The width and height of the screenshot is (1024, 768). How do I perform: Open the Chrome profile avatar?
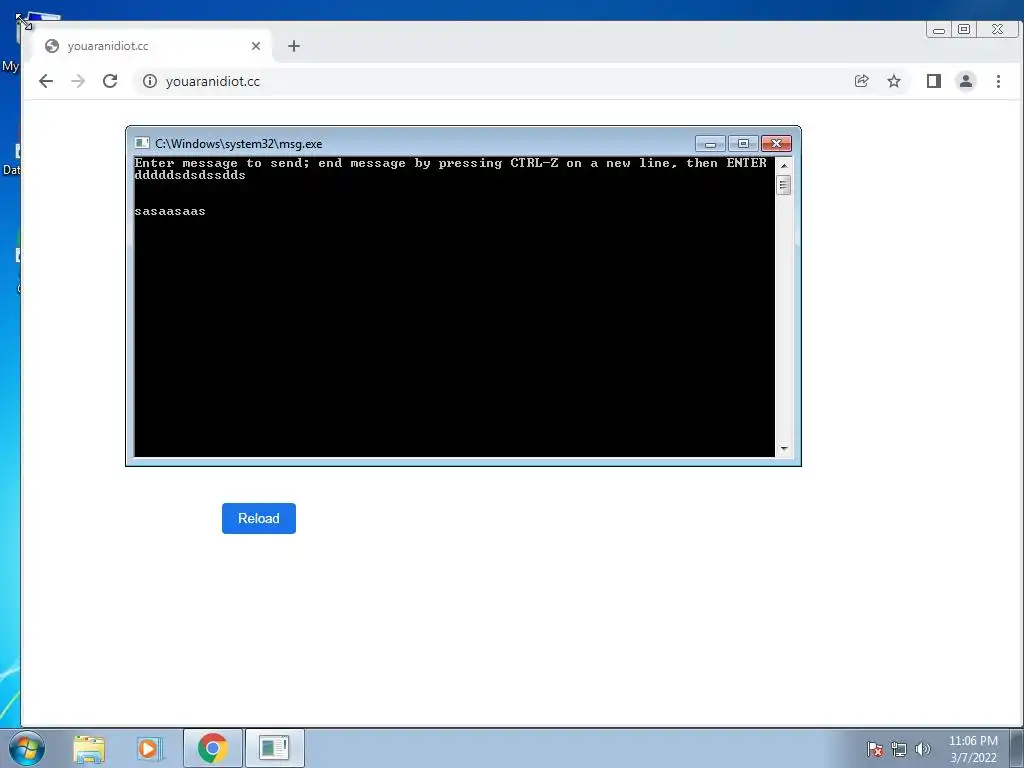[966, 81]
